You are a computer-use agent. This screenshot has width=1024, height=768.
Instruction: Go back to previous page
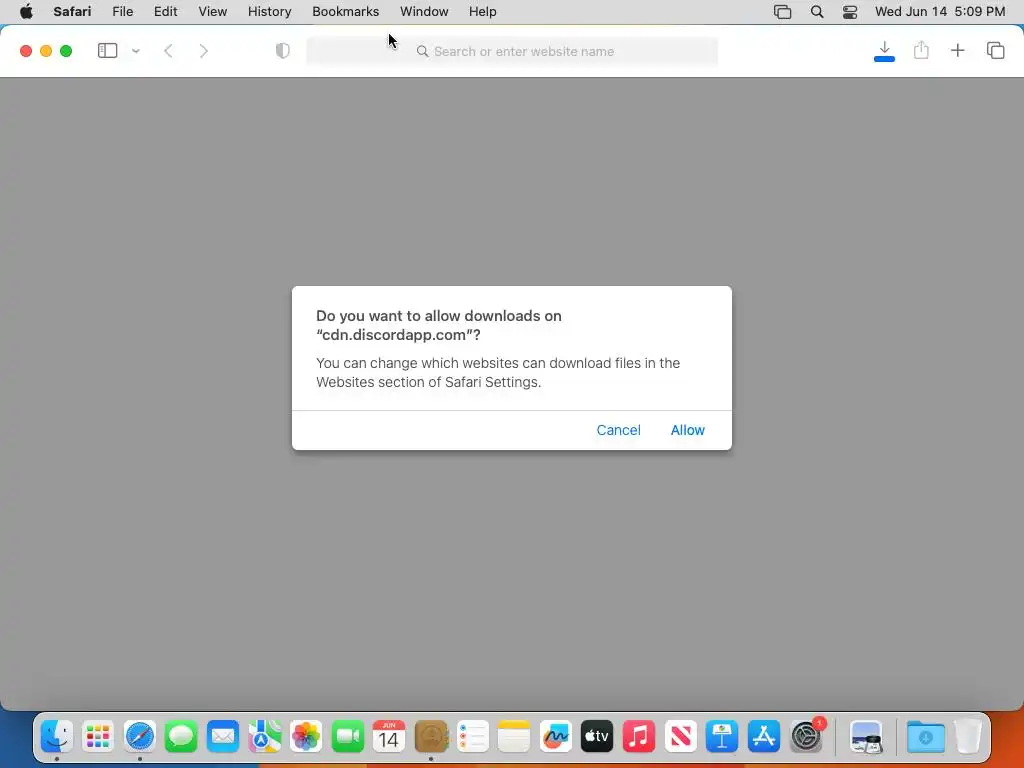click(168, 50)
